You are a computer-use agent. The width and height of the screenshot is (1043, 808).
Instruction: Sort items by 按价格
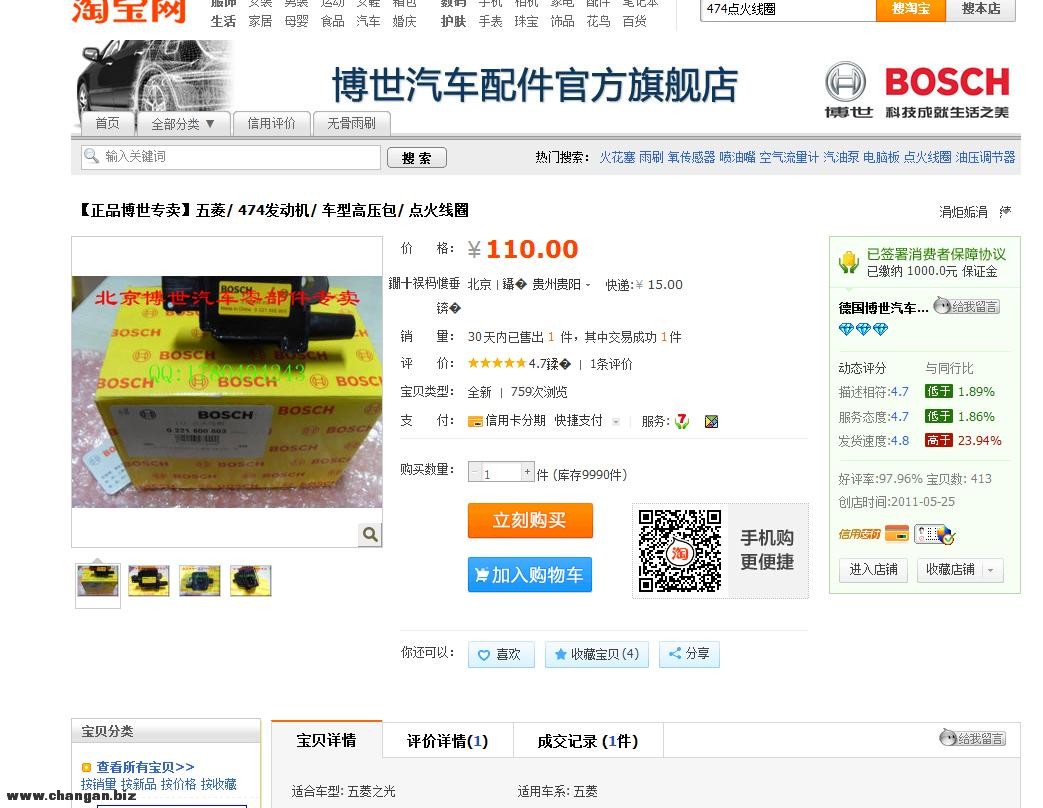tap(178, 785)
